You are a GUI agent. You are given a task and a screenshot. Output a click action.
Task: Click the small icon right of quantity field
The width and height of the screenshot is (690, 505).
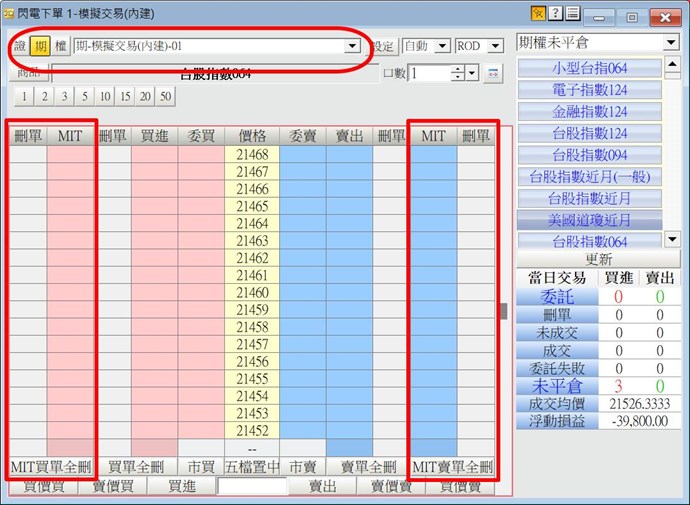pyautogui.click(x=492, y=73)
